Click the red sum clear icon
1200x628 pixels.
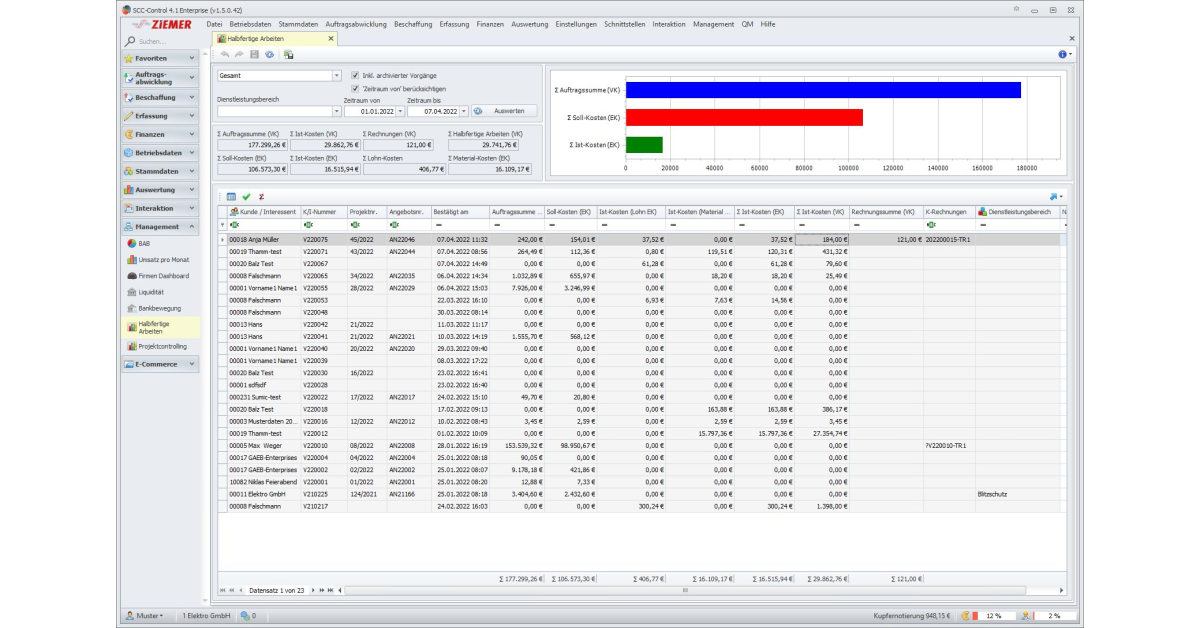261,196
